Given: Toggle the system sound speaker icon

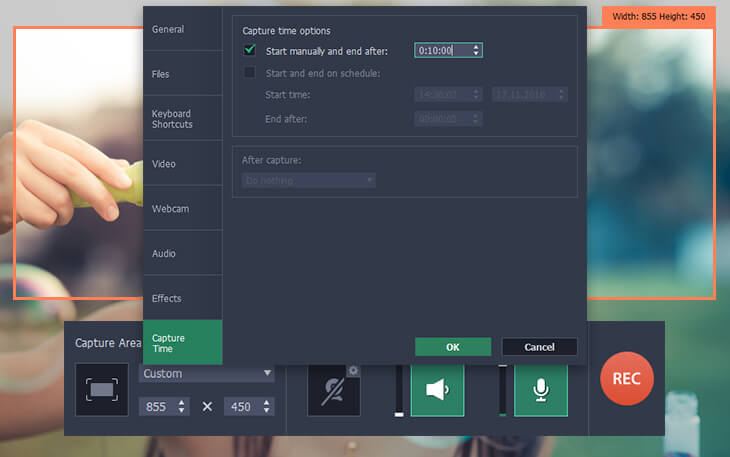Looking at the screenshot, I should tap(438, 389).
